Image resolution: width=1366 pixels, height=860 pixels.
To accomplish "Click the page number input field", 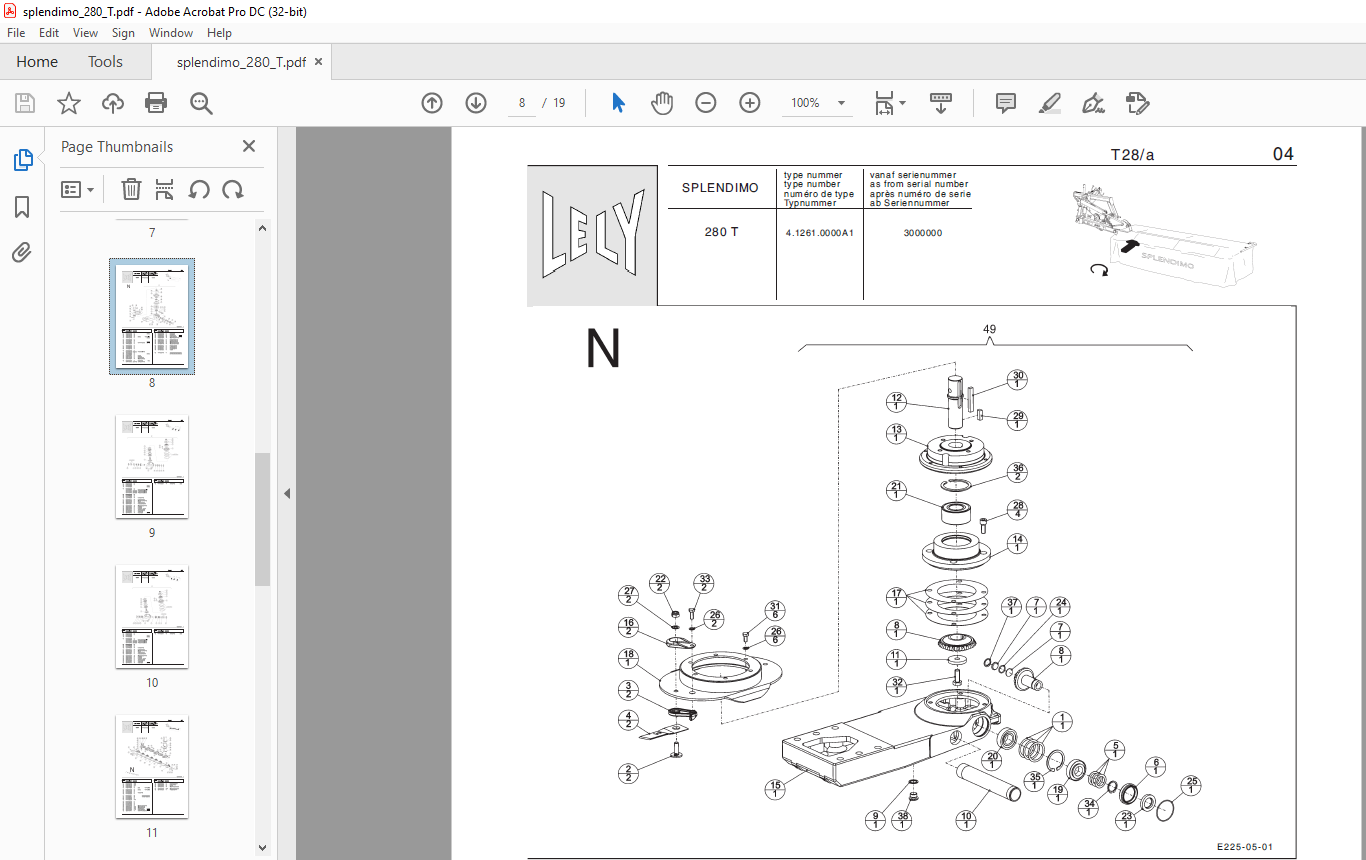I will click(x=521, y=103).
